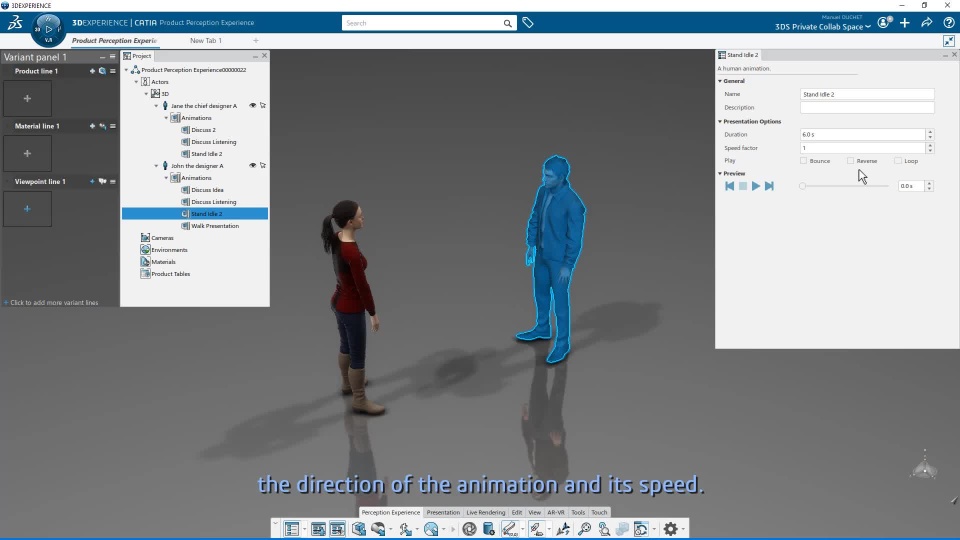
Task: Add viewpoint in Viewpoint line 1 header
Action: 92,181
